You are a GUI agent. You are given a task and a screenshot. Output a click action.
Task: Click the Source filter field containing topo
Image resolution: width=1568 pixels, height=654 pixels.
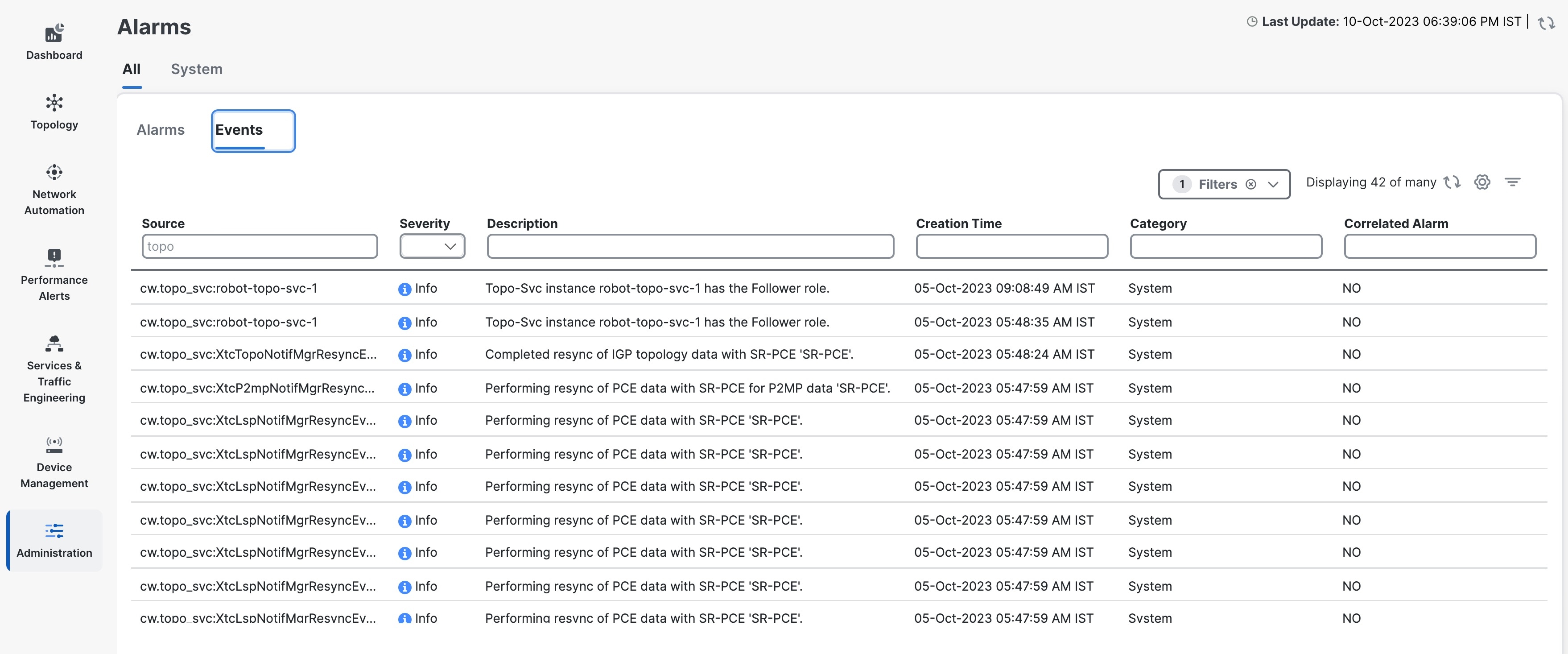[x=260, y=246]
